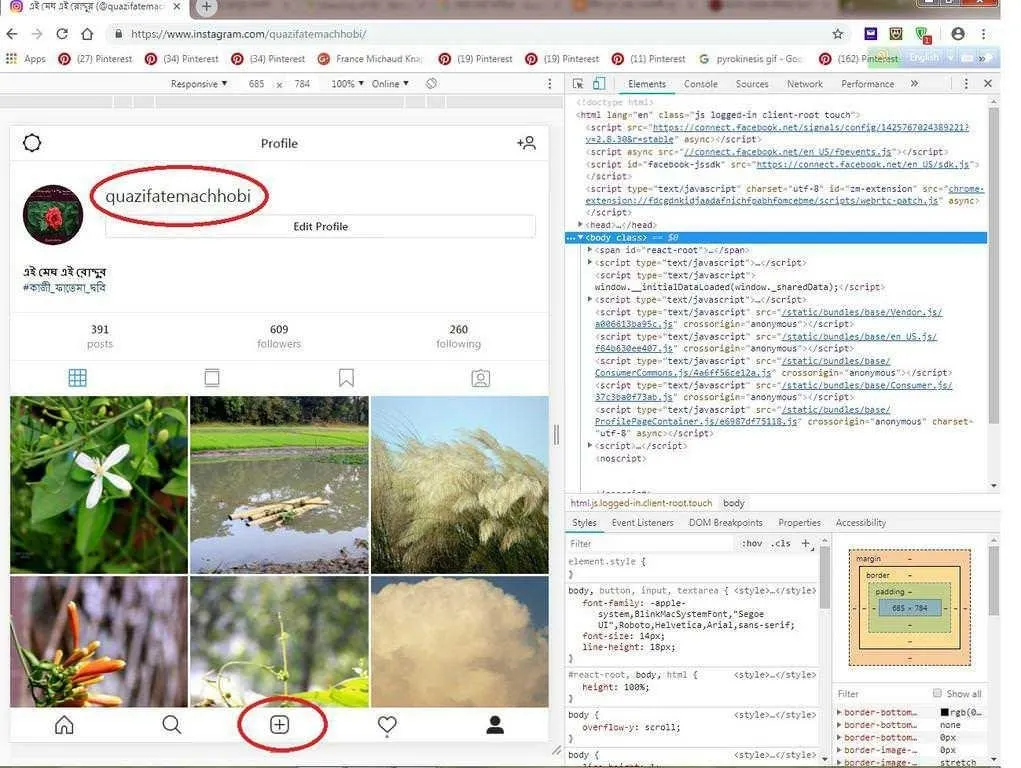Open the Performance tab
Image resolution: width=1021 pixels, height=768 pixels.
coord(867,84)
